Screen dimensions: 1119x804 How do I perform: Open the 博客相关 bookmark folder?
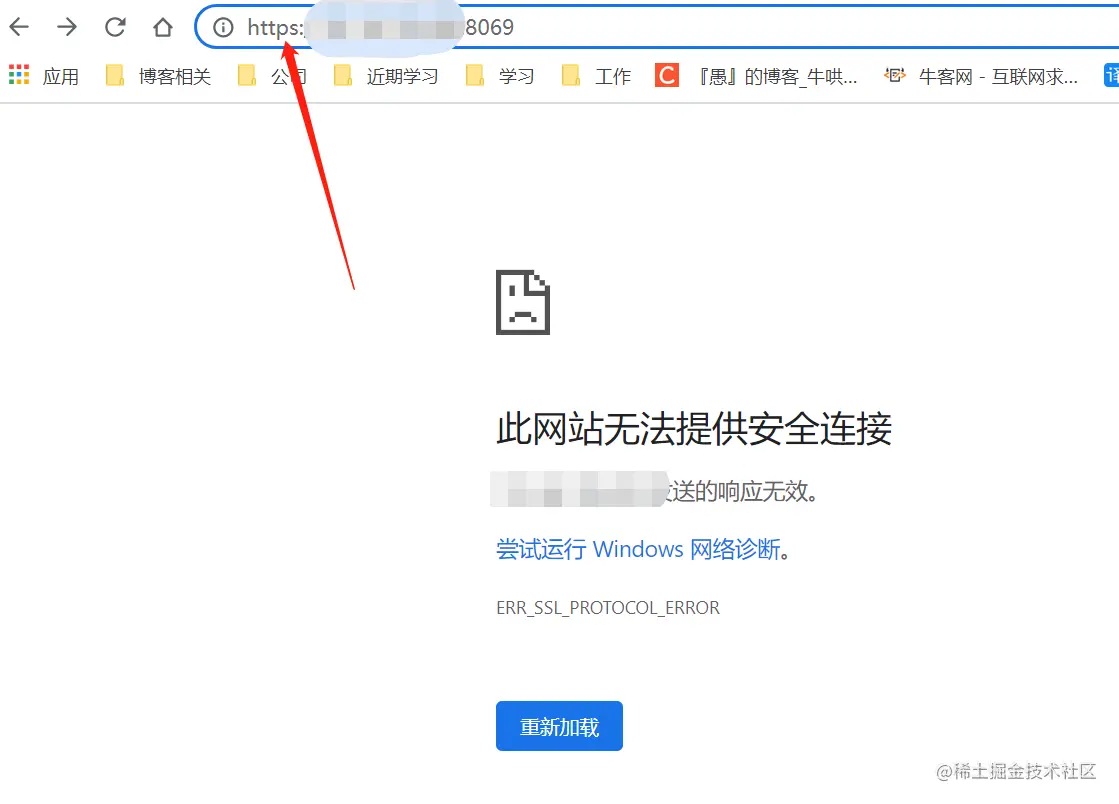(158, 76)
